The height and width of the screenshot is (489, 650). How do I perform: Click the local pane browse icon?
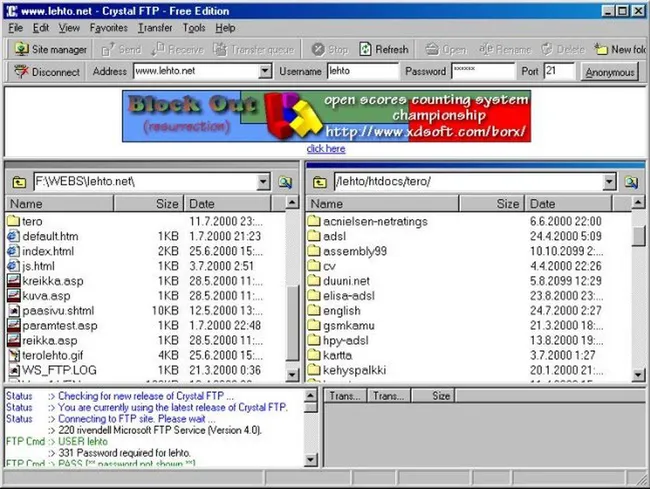(x=285, y=182)
